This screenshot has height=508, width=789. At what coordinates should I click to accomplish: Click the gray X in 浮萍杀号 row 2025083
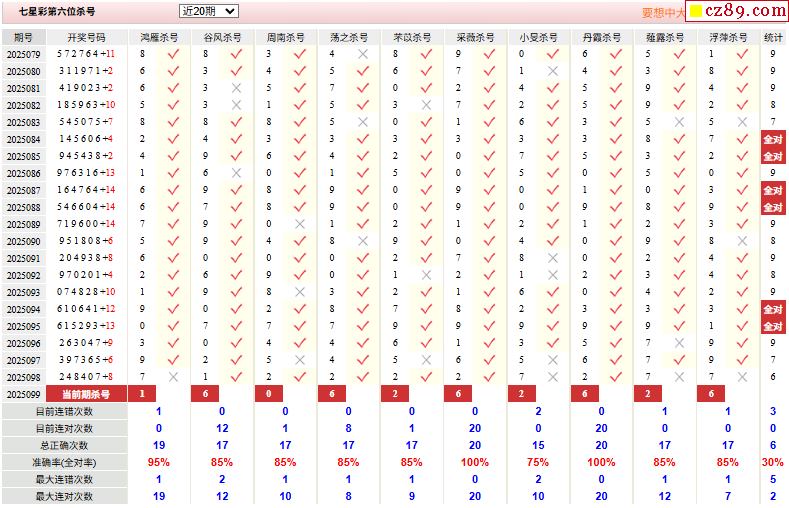(x=742, y=122)
